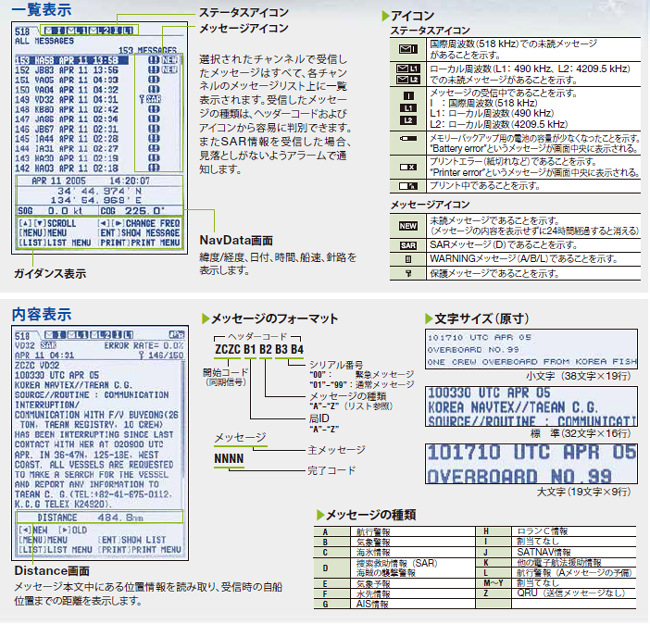Click the '153 MESSAGES' count in the list screen
The width and height of the screenshot is (650, 624).
click(148, 50)
